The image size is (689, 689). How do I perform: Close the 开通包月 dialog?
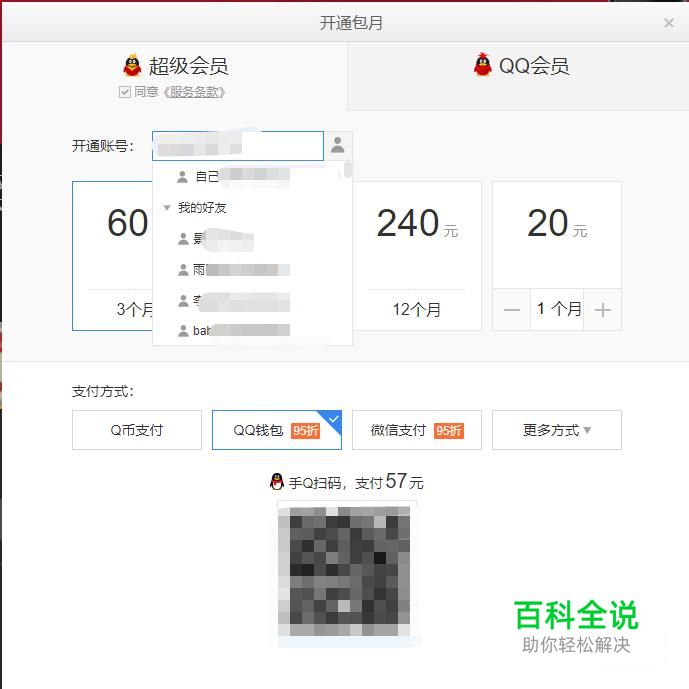tap(669, 23)
